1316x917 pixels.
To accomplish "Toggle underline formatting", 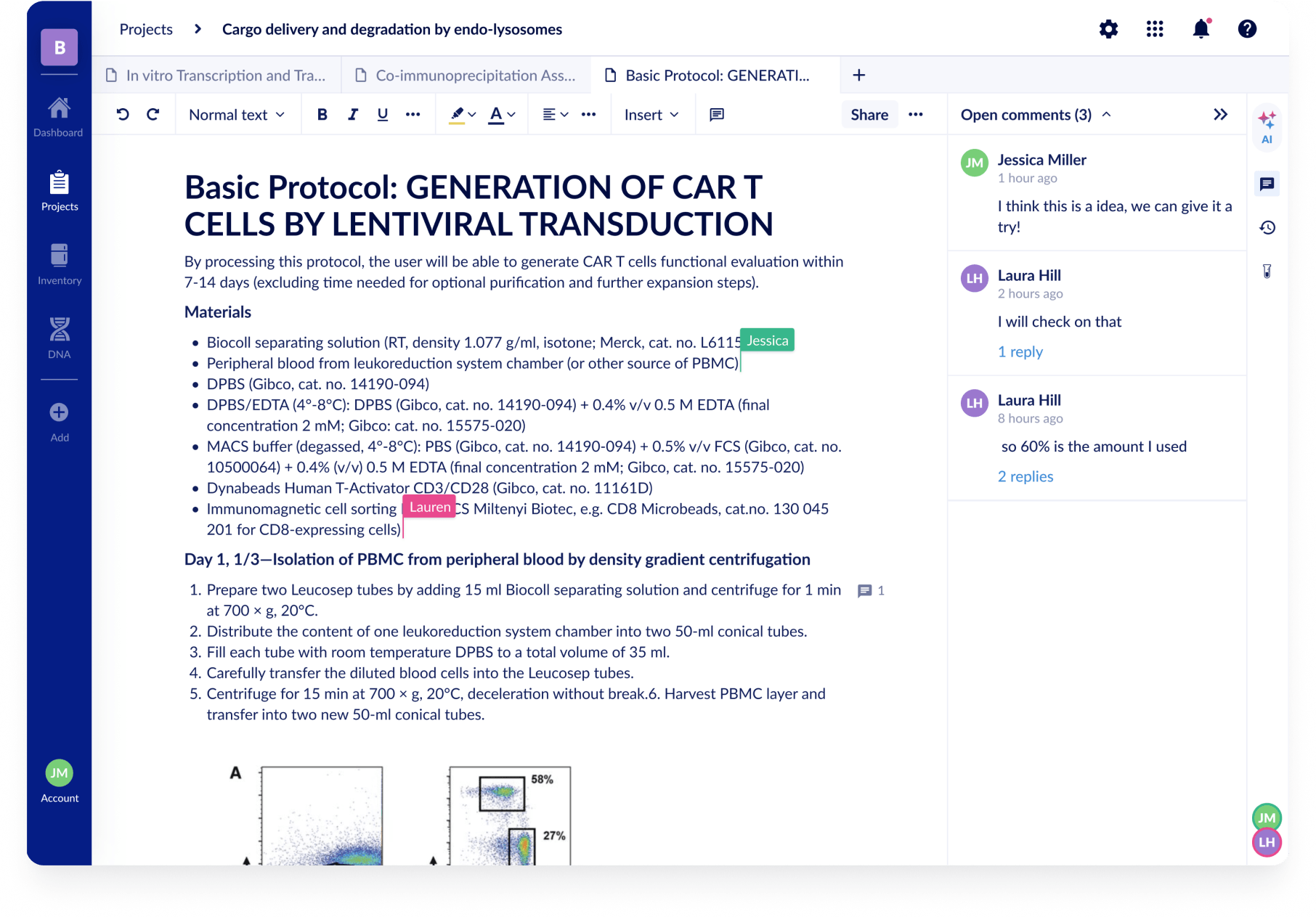I will tap(383, 115).
